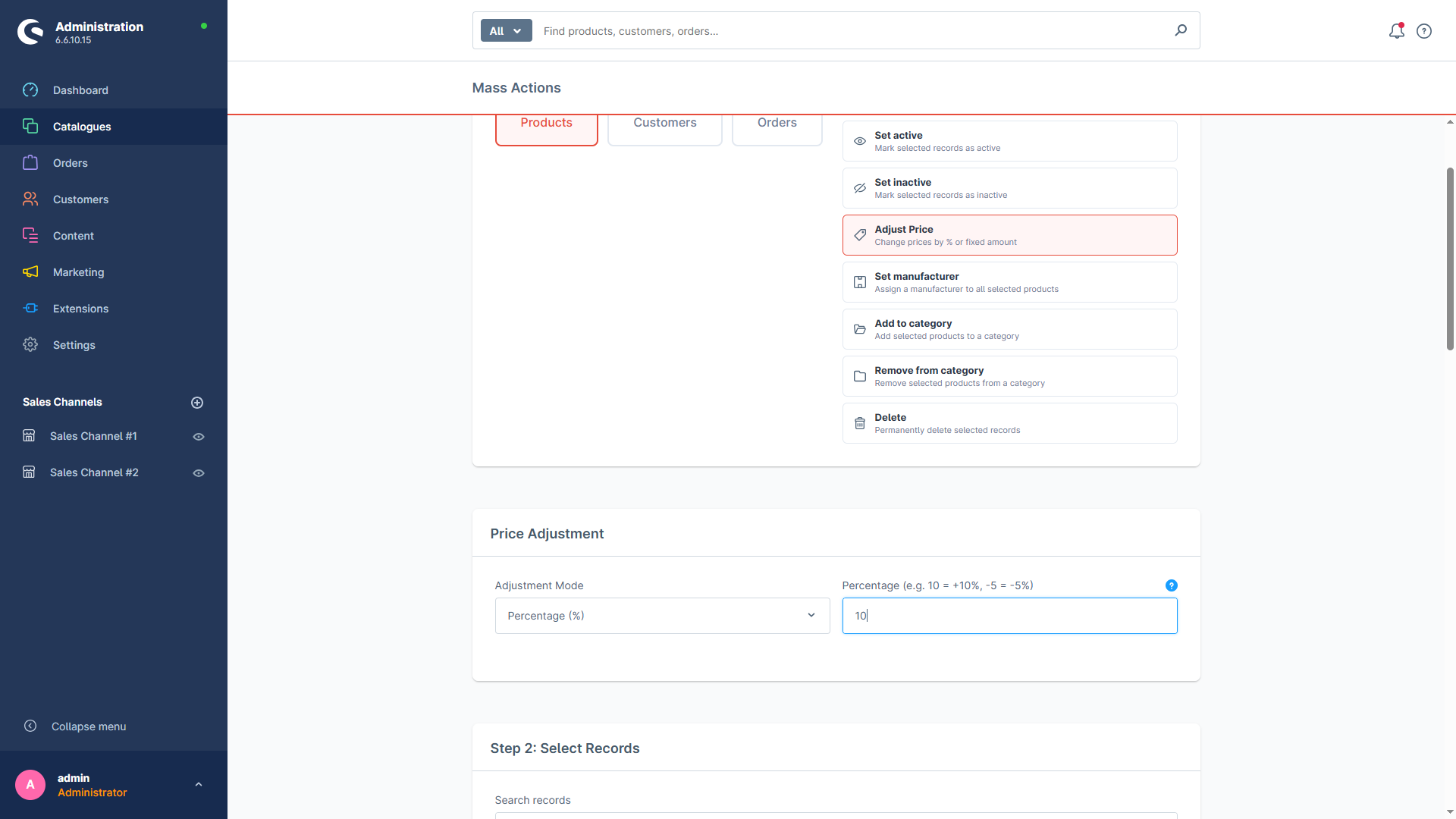Toggle visibility eye for Sales Channel #1

pos(199,437)
